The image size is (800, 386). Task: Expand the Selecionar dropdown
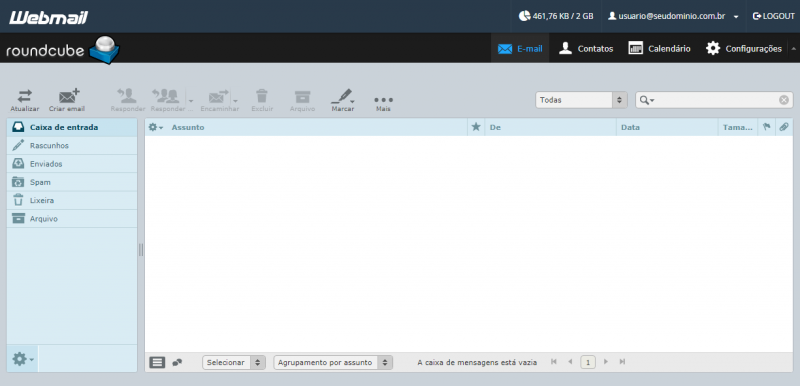(234, 363)
